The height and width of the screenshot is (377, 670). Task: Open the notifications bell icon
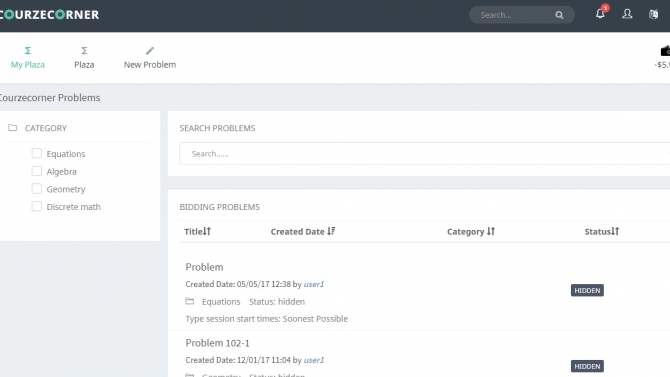click(x=600, y=14)
